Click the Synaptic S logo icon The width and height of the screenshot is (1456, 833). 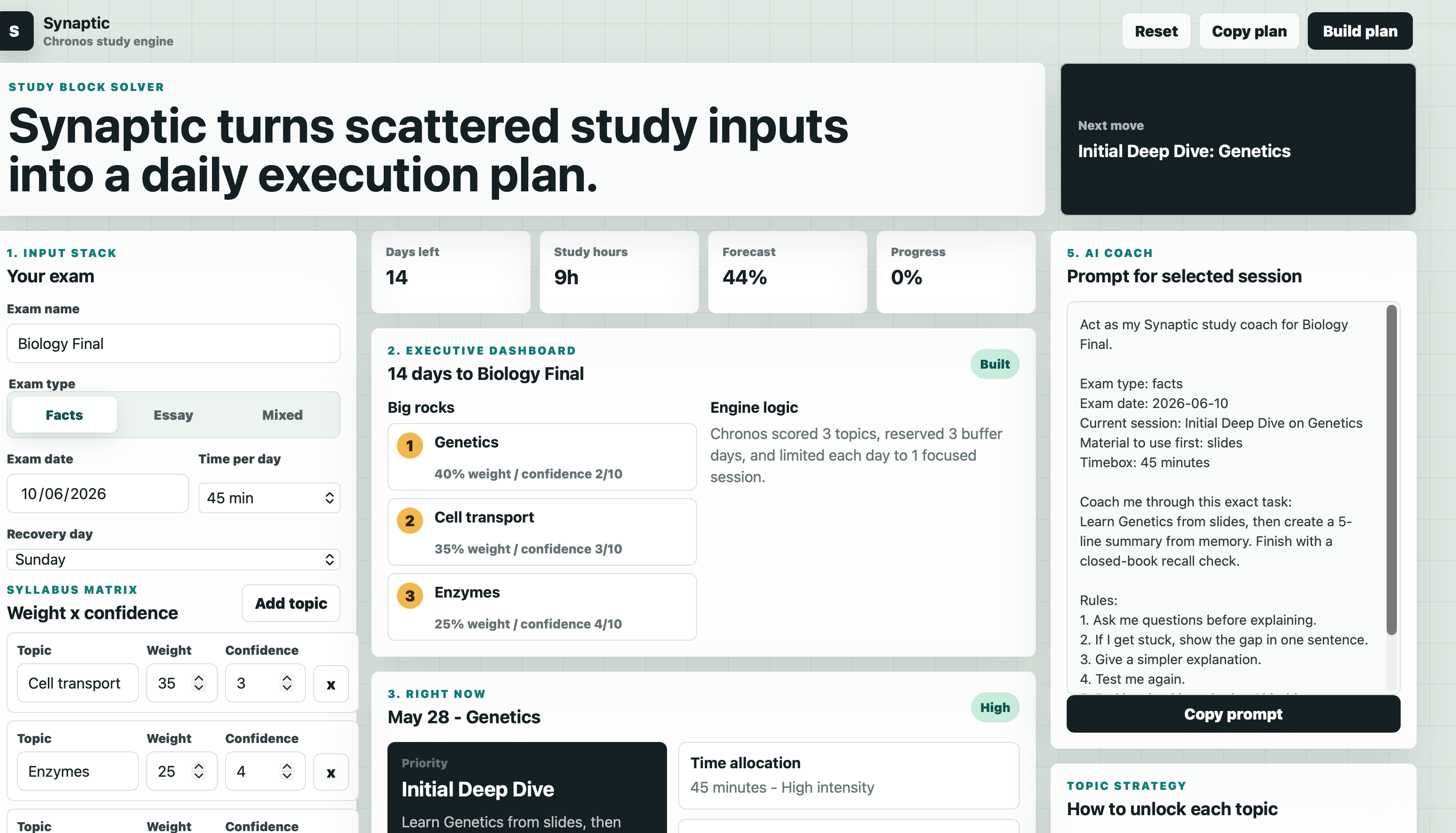[x=15, y=31]
